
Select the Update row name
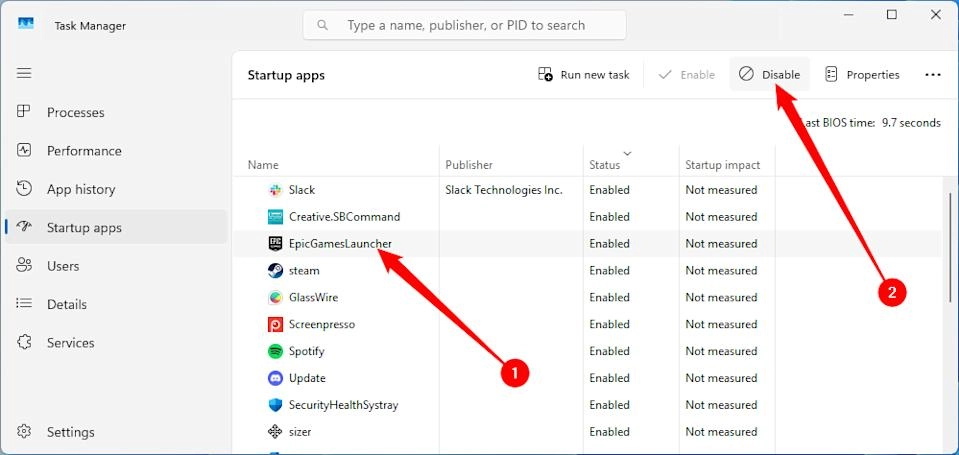click(x=307, y=378)
